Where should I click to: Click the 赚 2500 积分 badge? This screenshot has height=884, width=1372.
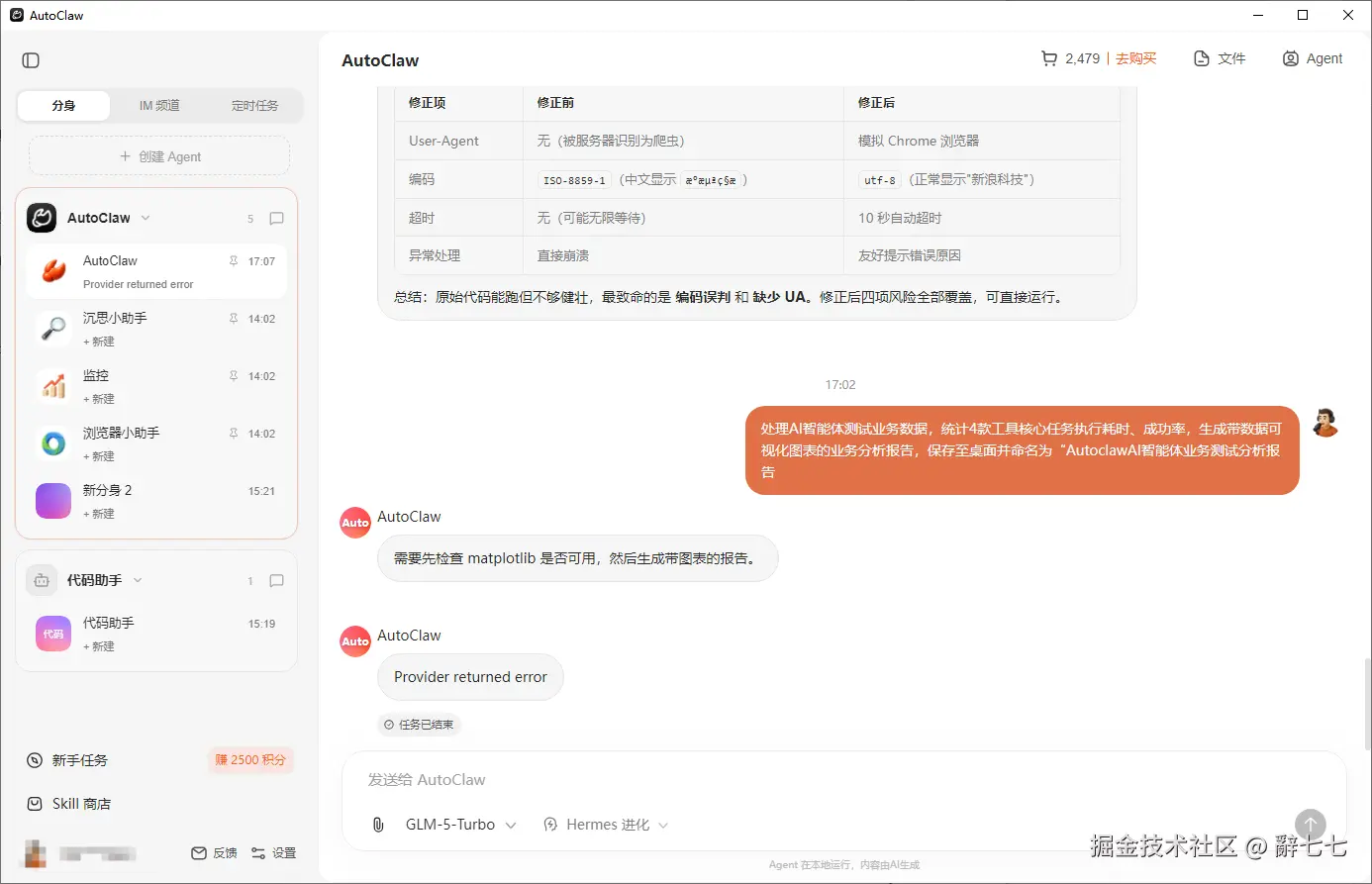(x=250, y=760)
